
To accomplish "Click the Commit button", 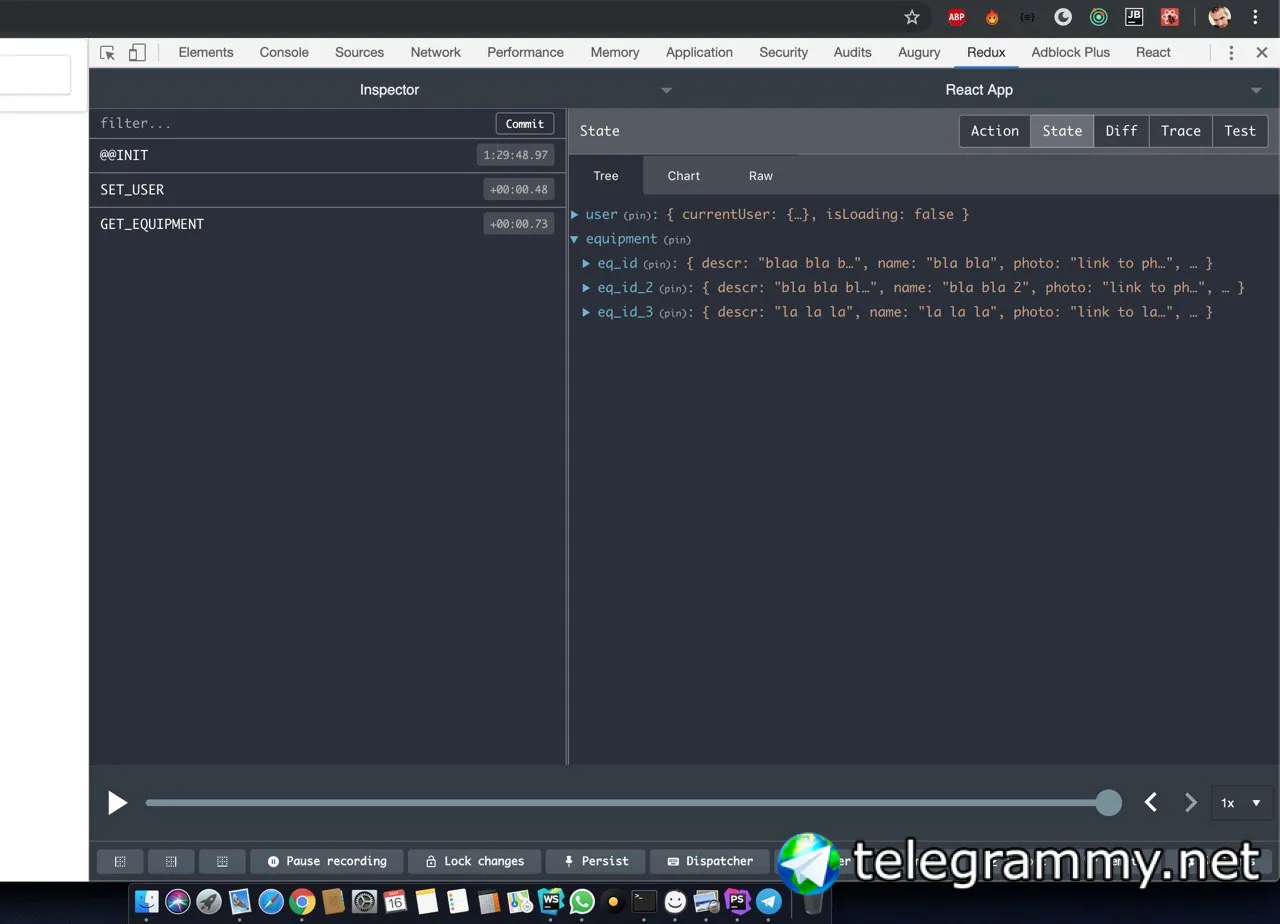I will (x=525, y=124).
